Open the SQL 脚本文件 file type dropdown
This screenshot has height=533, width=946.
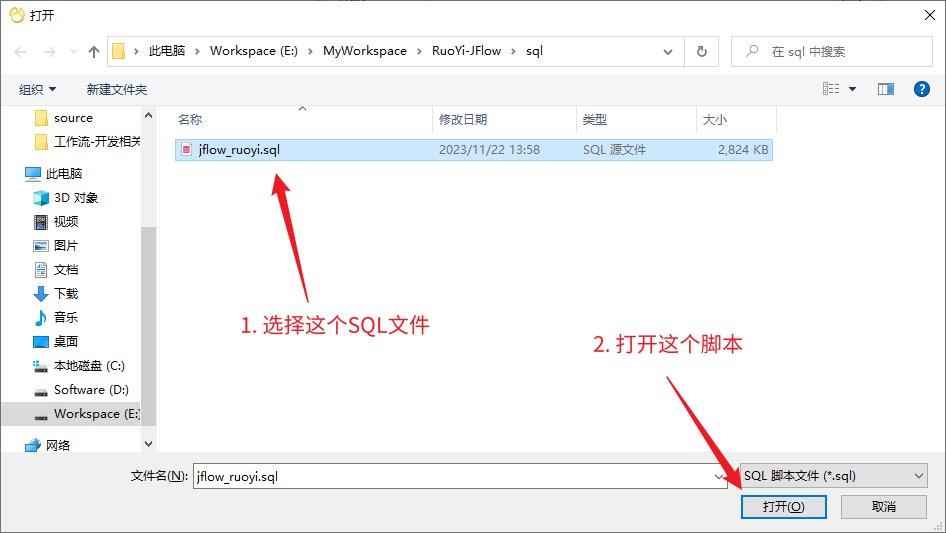834,476
